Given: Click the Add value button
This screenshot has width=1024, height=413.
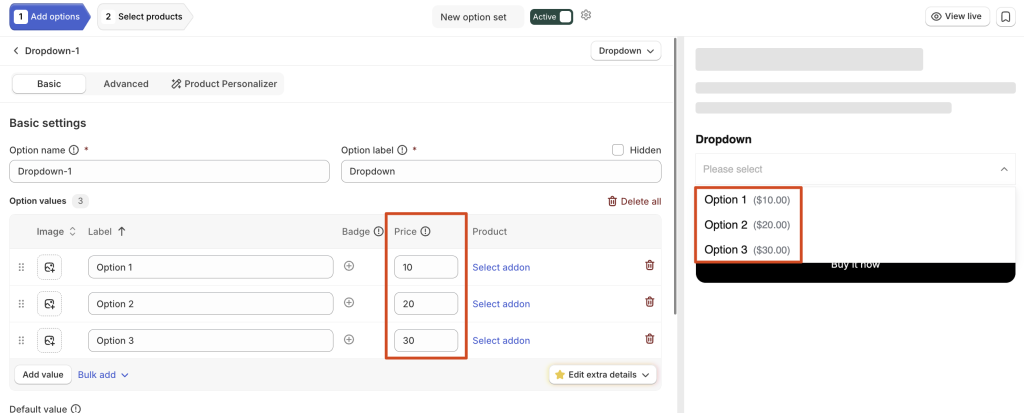Looking at the screenshot, I should point(43,375).
